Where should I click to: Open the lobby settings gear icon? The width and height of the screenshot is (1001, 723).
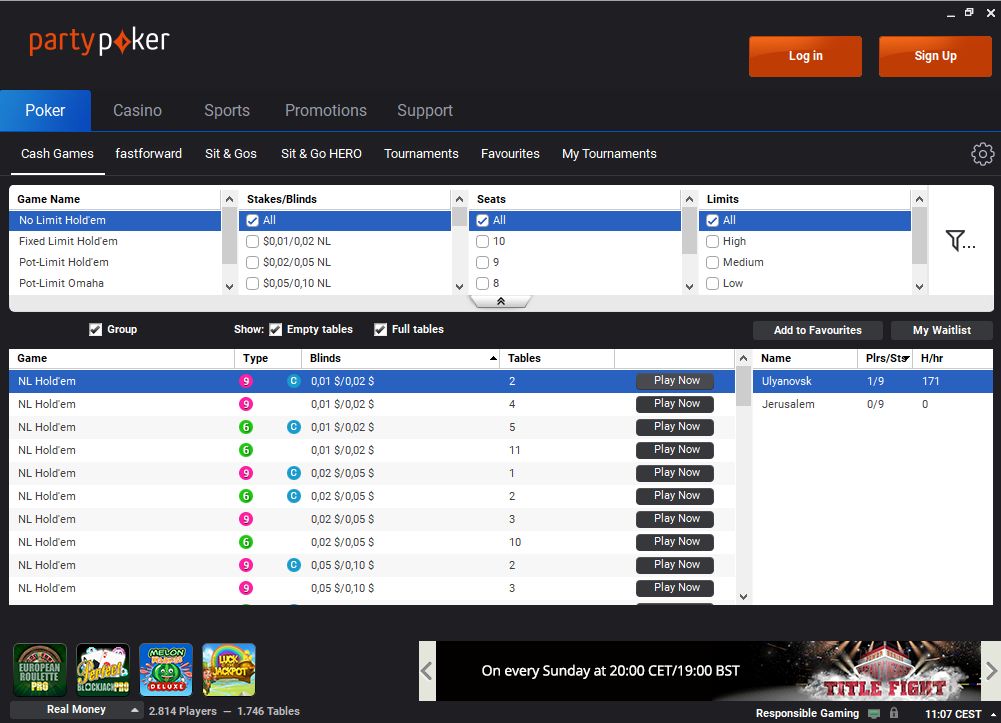[982, 154]
